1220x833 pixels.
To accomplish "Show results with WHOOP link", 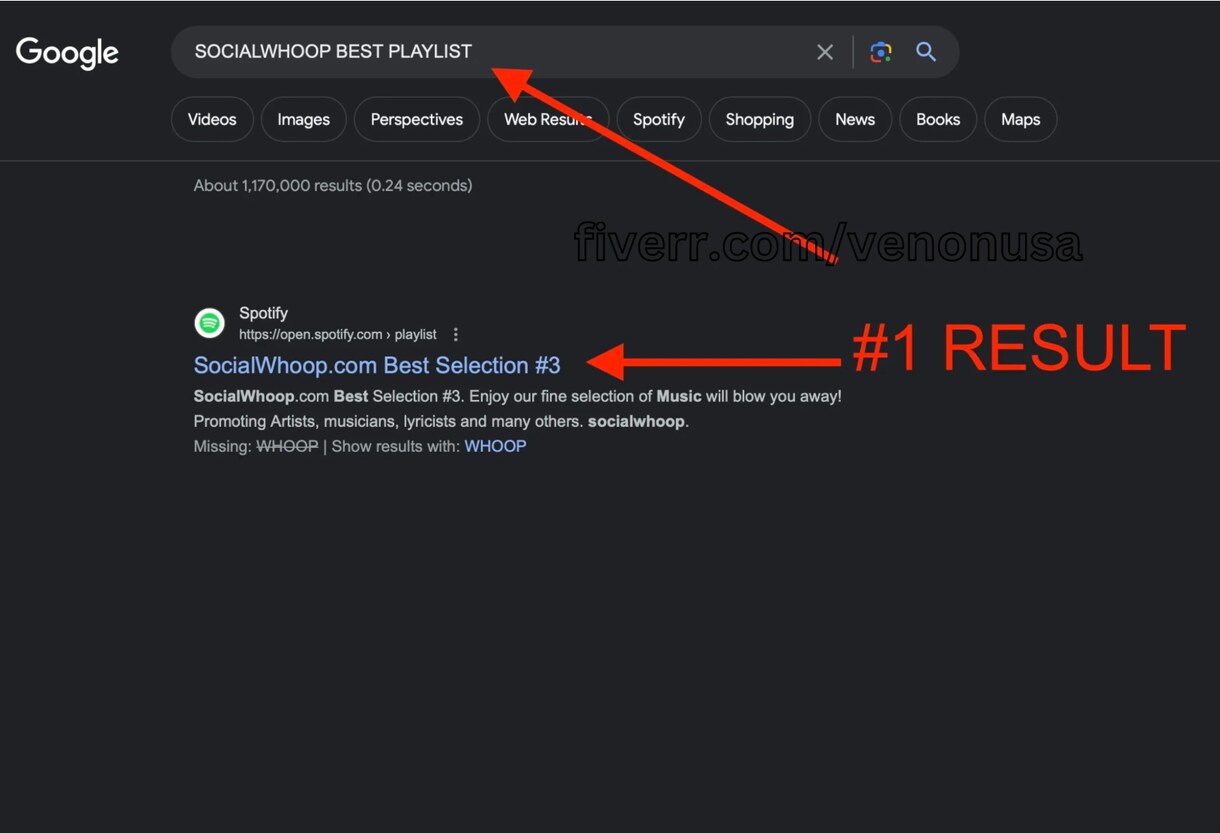I will coord(495,446).
